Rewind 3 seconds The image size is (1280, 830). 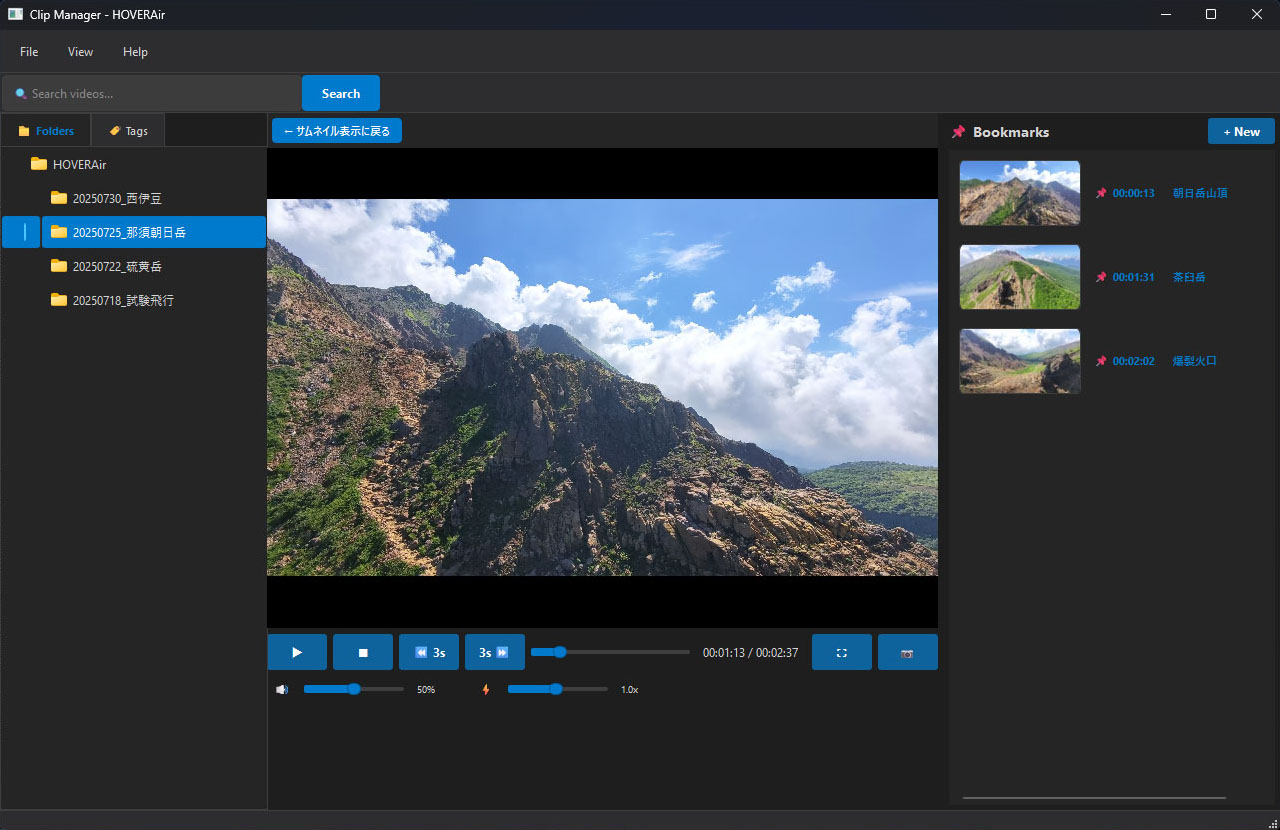(429, 652)
